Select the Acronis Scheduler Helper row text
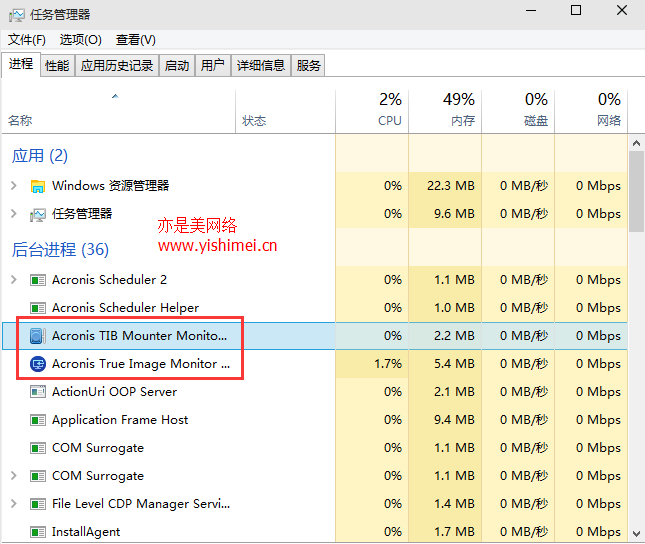The width and height of the screenshot is (645, 544). click(125, 308)
